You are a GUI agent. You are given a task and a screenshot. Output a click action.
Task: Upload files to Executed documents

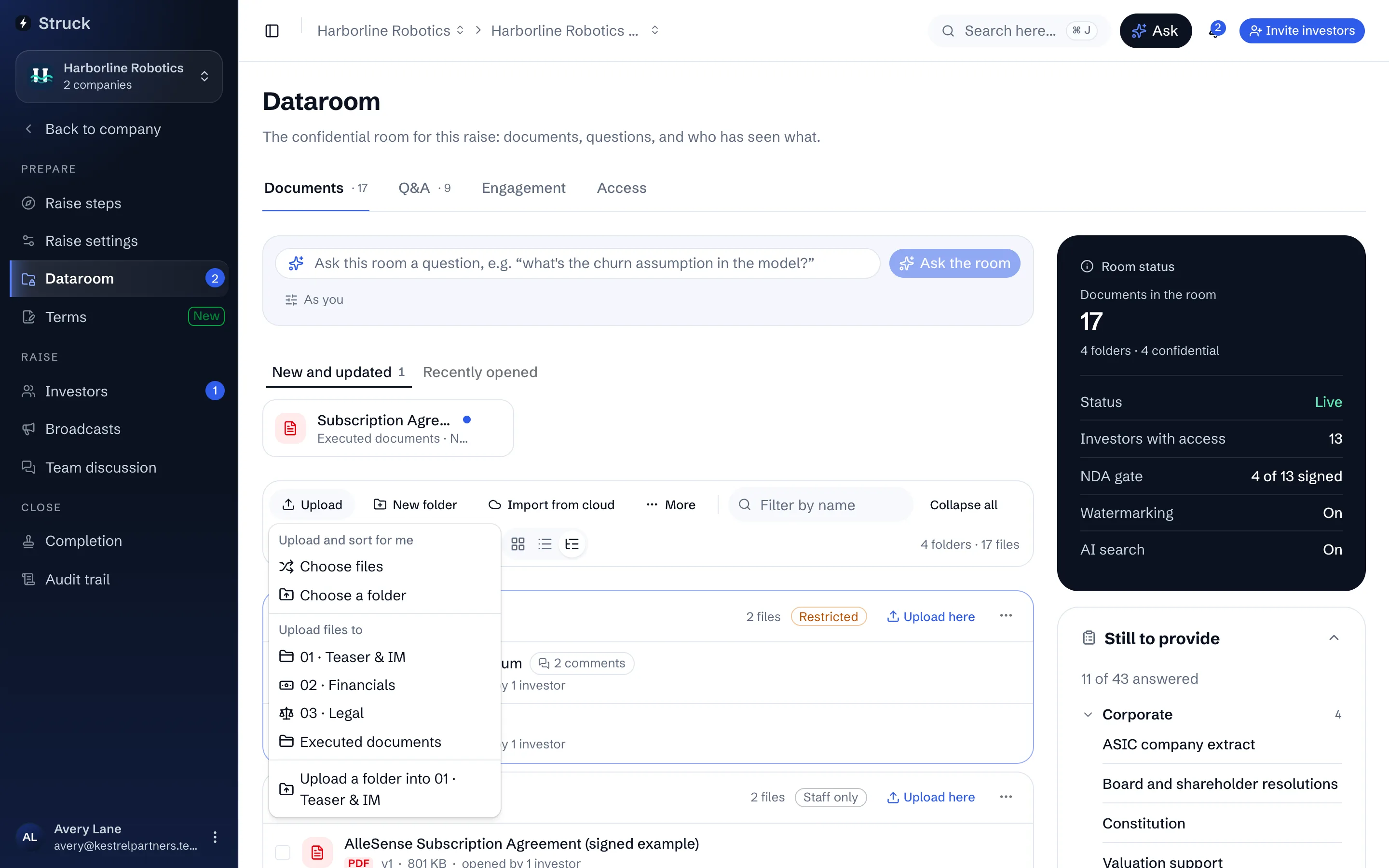pyautogui.click(x=384, y=742)
